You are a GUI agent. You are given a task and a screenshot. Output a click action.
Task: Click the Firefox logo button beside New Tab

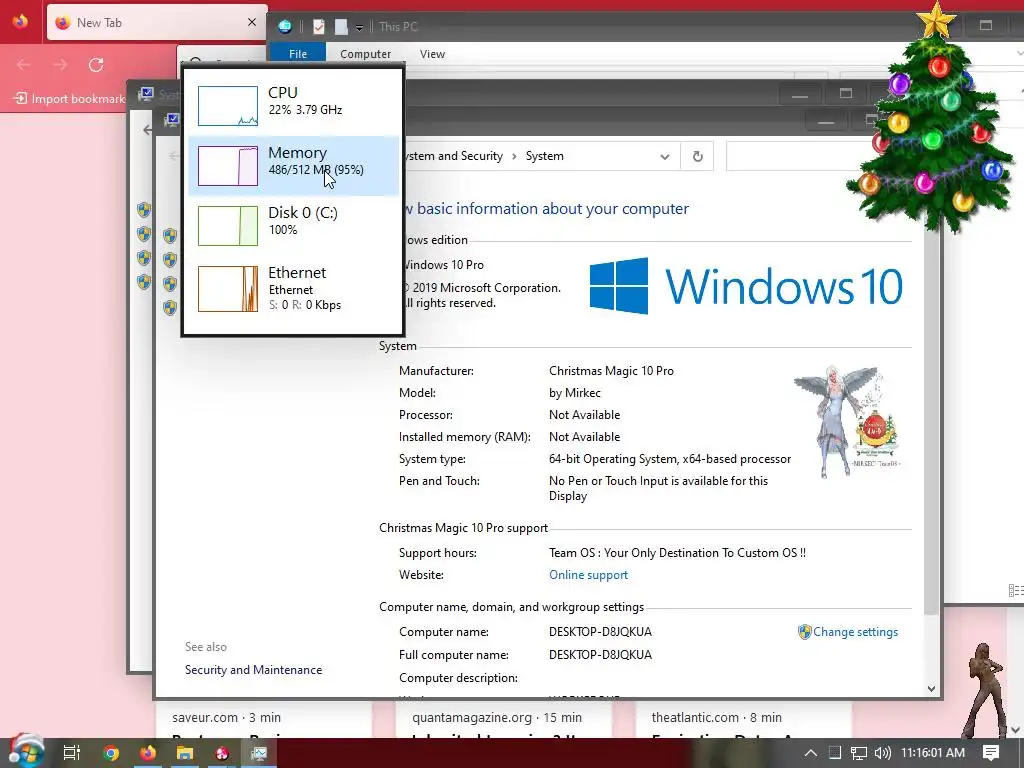(x=20, y=22)
